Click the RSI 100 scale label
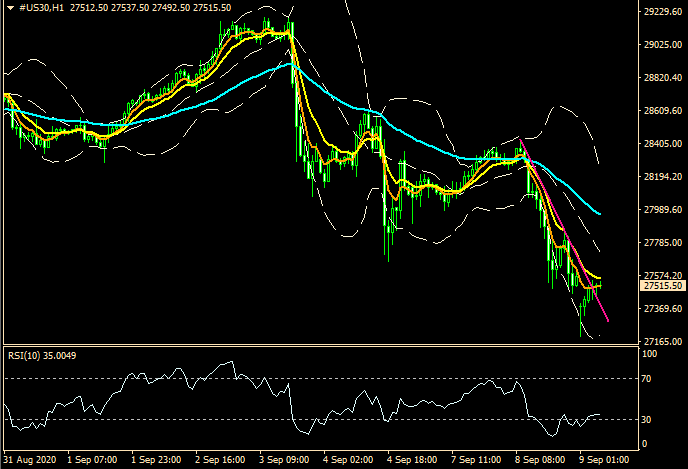This screenshot has height=469, width=688. (648, 354)
